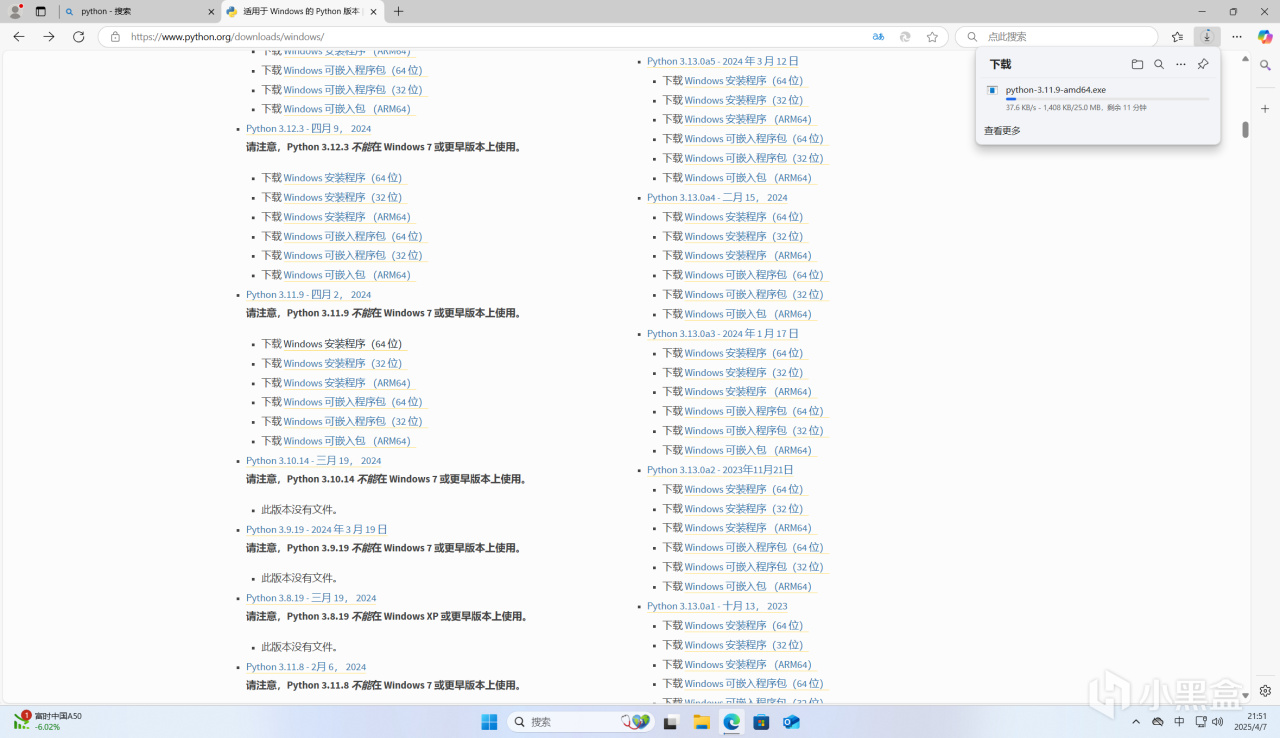This screenshot has height=738, width=1280.
Task: Go back to the previous page
Action: pyautogui.click(x=19, y=36)
